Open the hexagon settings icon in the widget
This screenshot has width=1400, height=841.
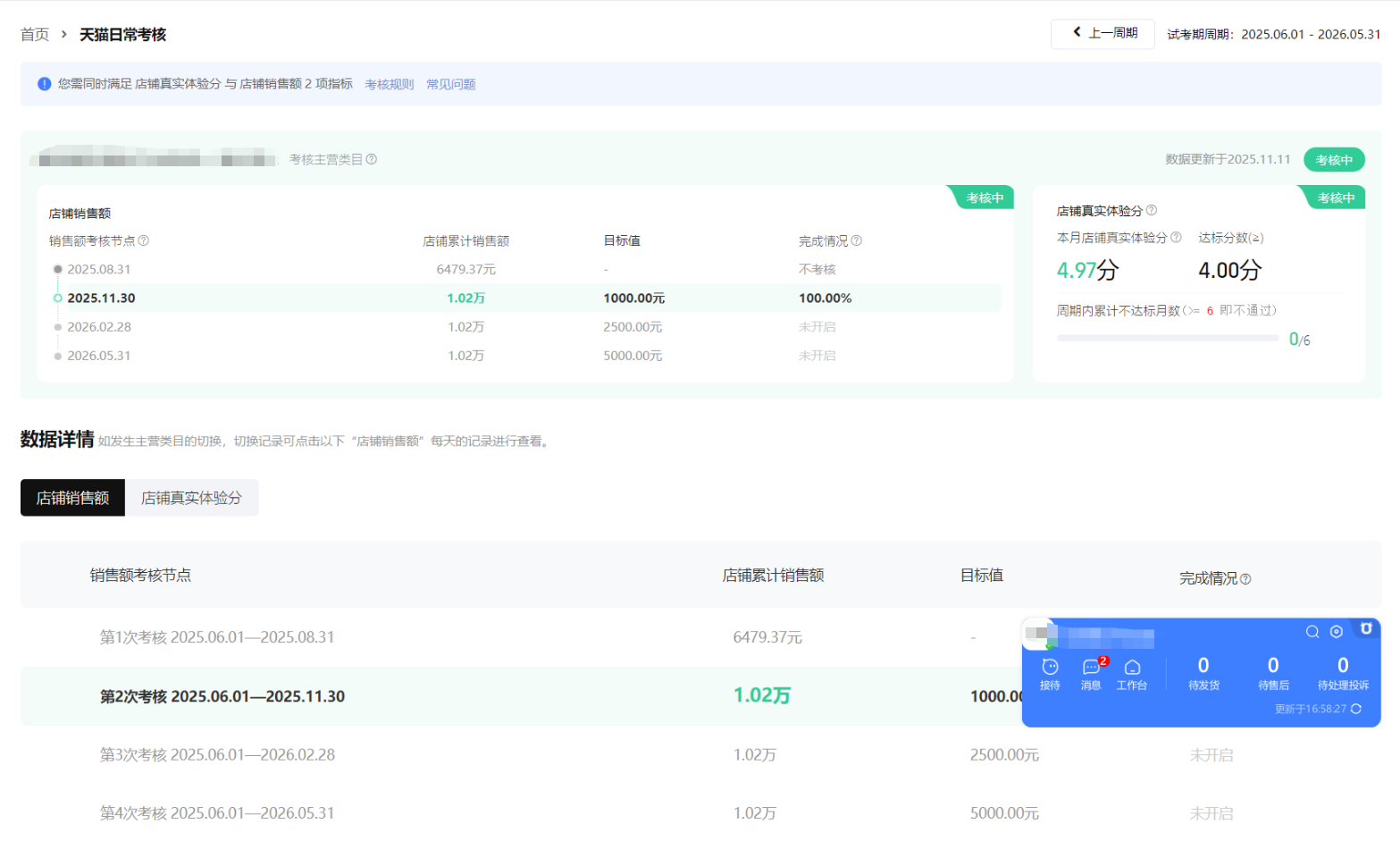[1337, 632]
